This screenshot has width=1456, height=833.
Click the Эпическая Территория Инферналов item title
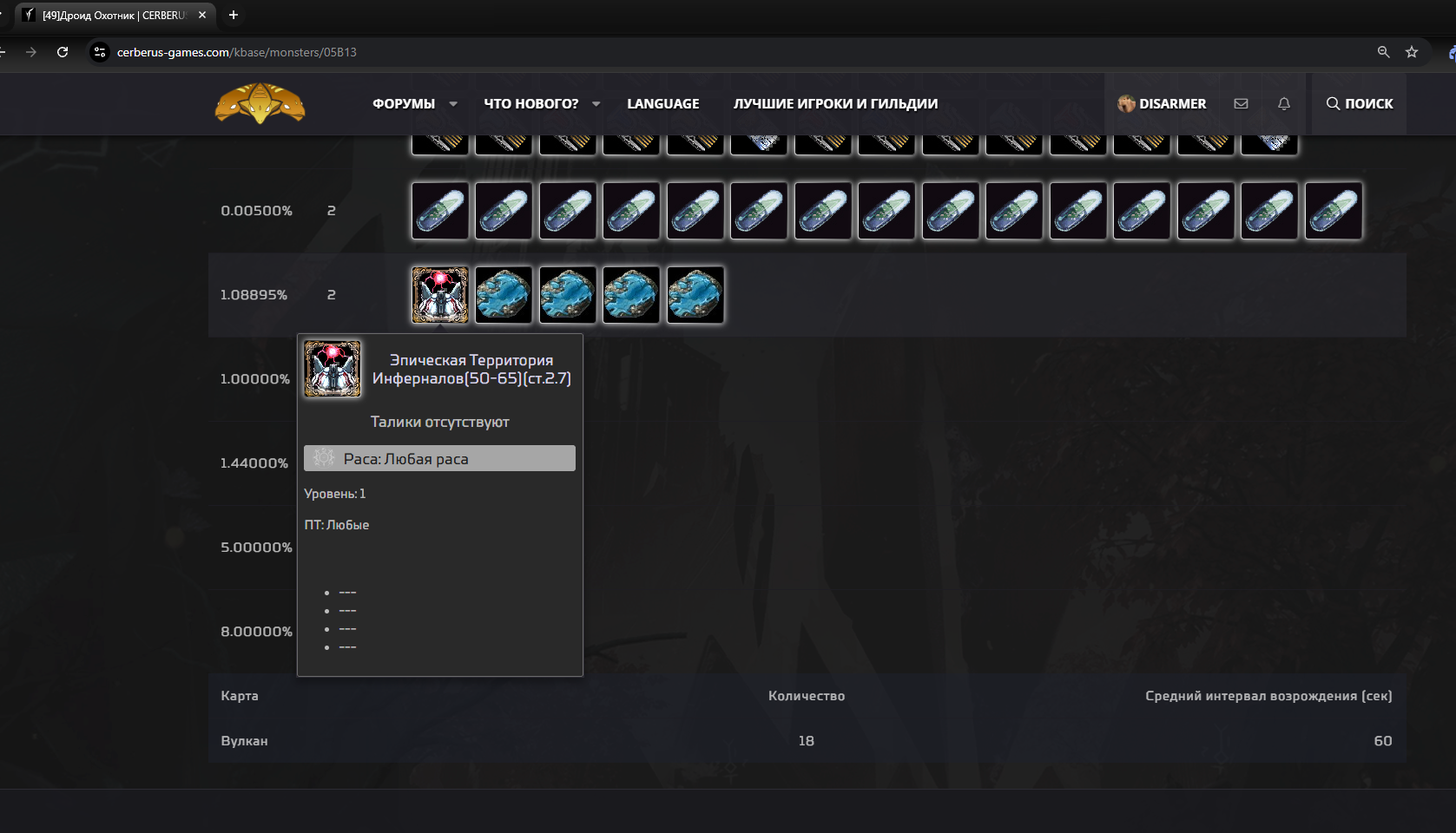[471, 369]
